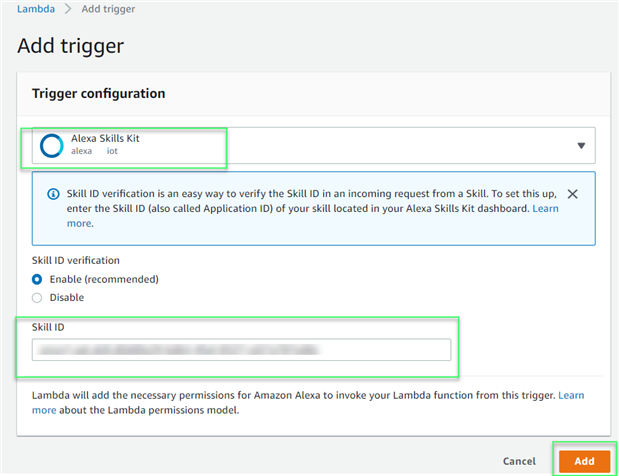The width and height of the screenshot is (619, 476).
Task: Select the Disable radio button
Action: pos(38,297)
